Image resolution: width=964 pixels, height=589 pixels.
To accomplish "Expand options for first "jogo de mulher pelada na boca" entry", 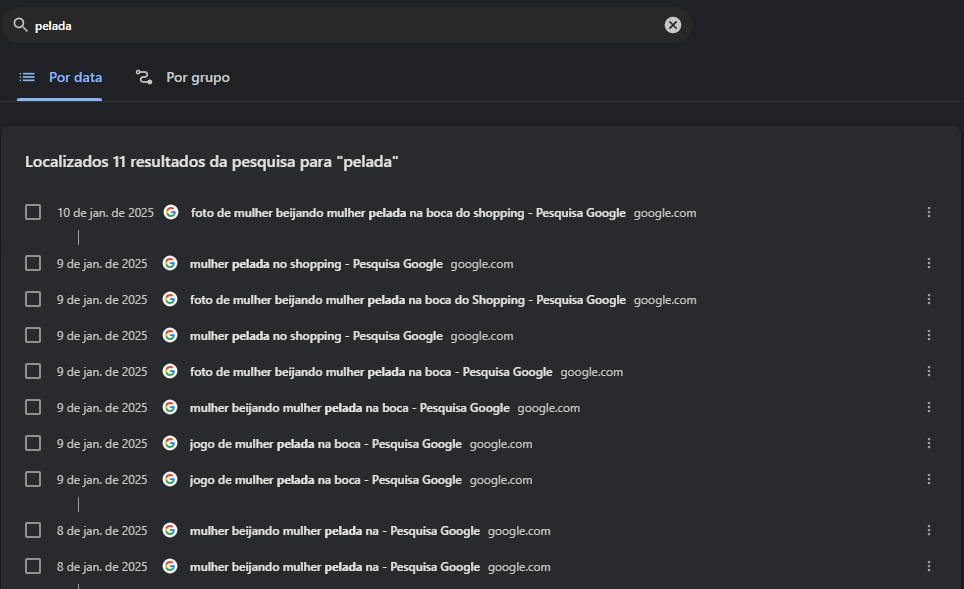I will (x=928, y=443).
